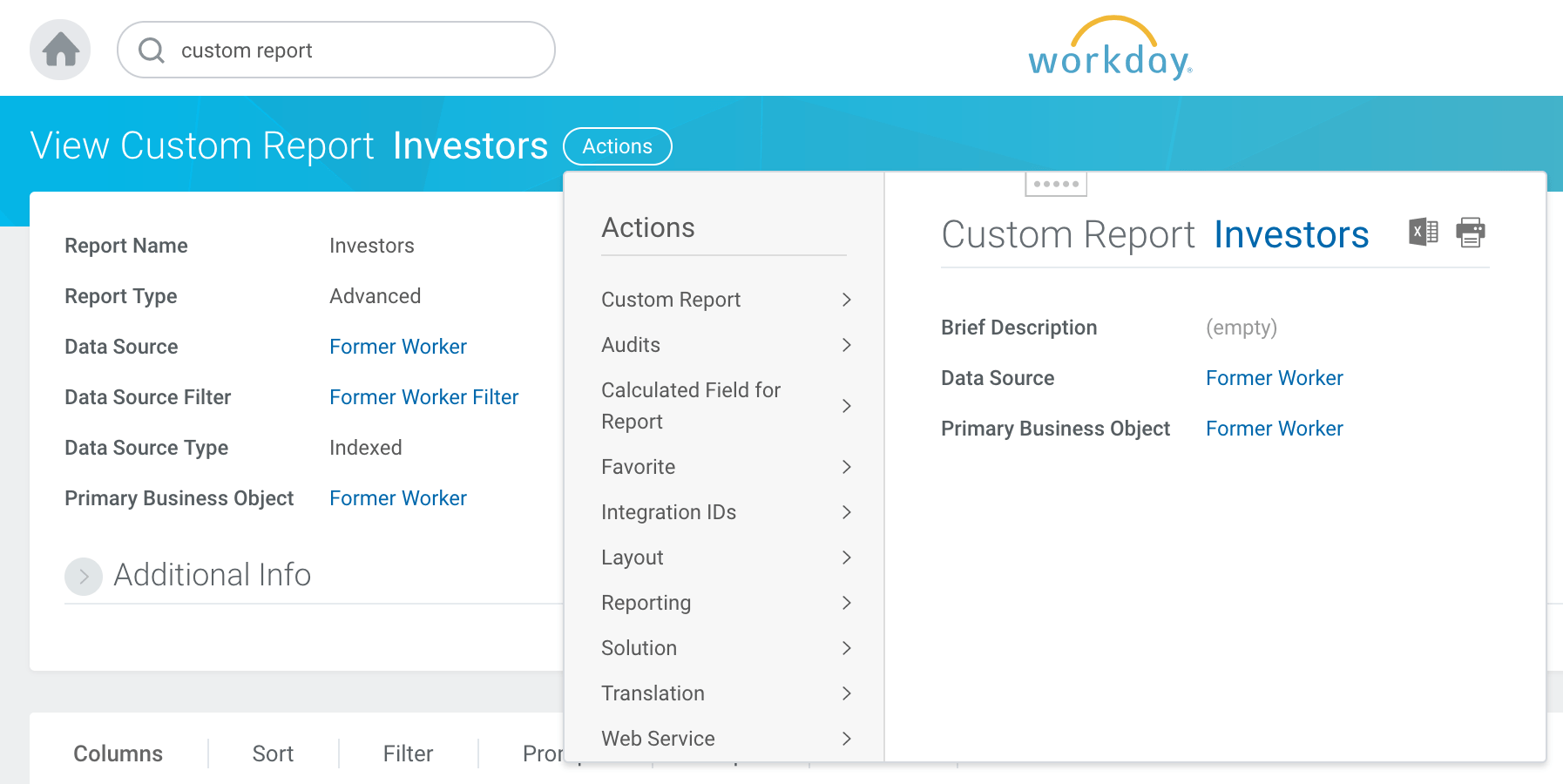
Task: Click the Workday logo
Action: [x=1109, y=50]
